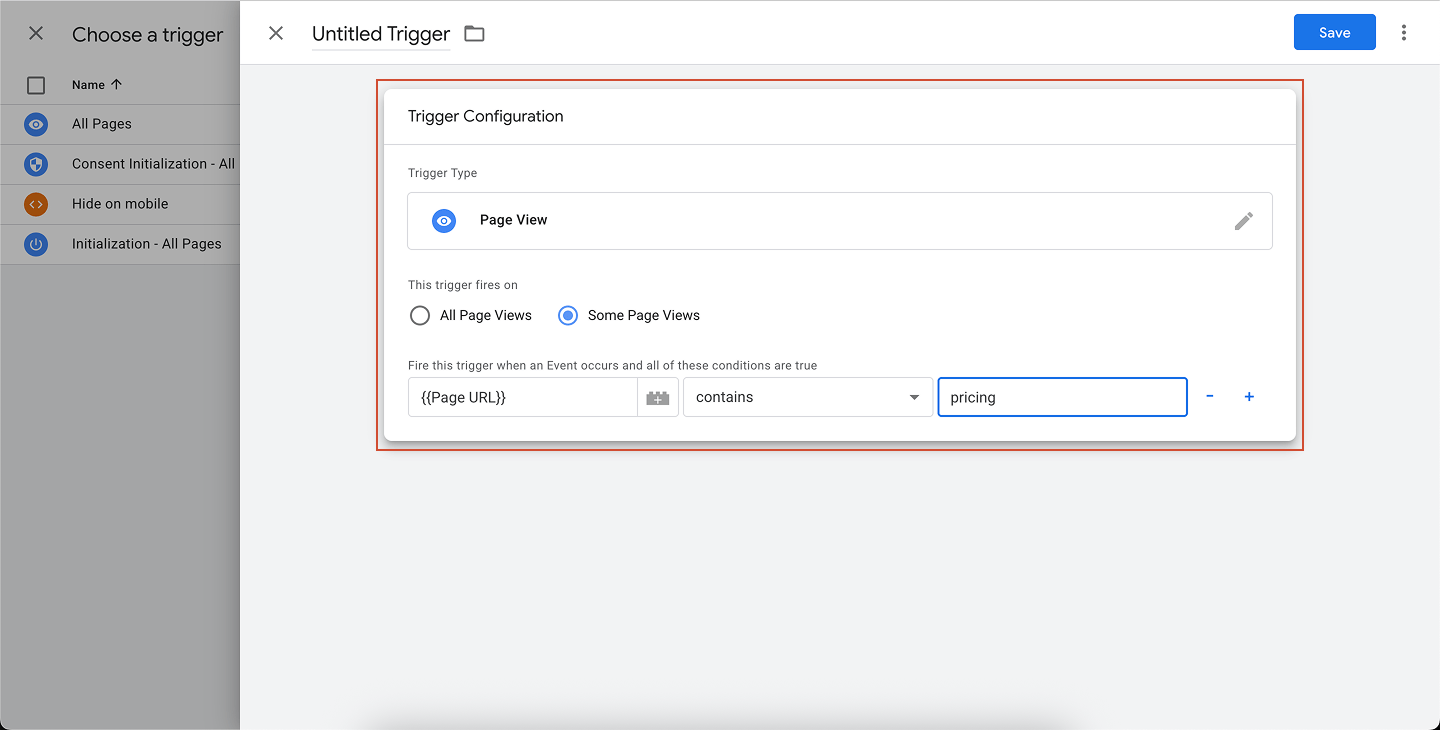Select the Some Page Views radio

[x=568, y=316]
